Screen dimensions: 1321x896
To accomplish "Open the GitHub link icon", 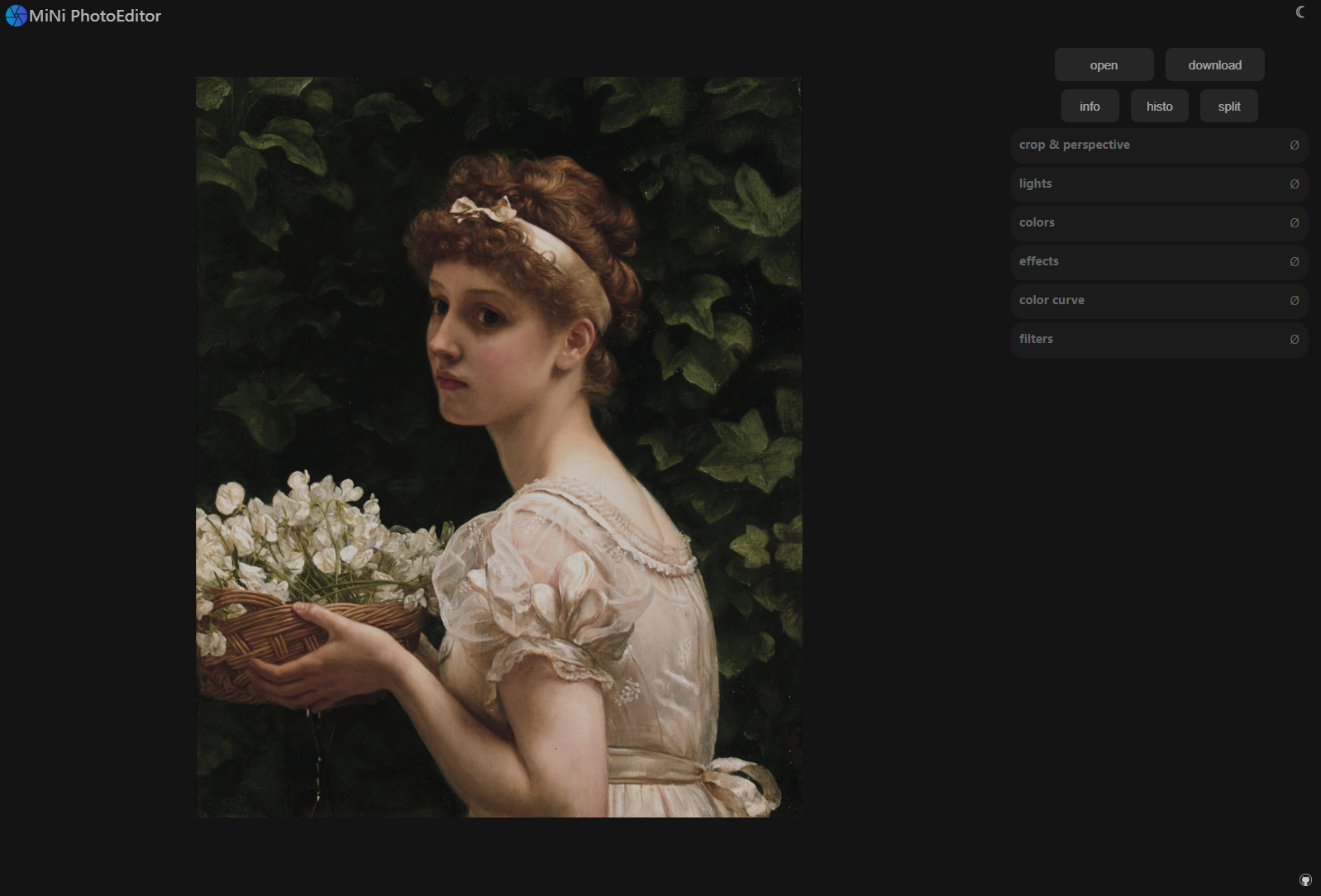I will 1305,880.
